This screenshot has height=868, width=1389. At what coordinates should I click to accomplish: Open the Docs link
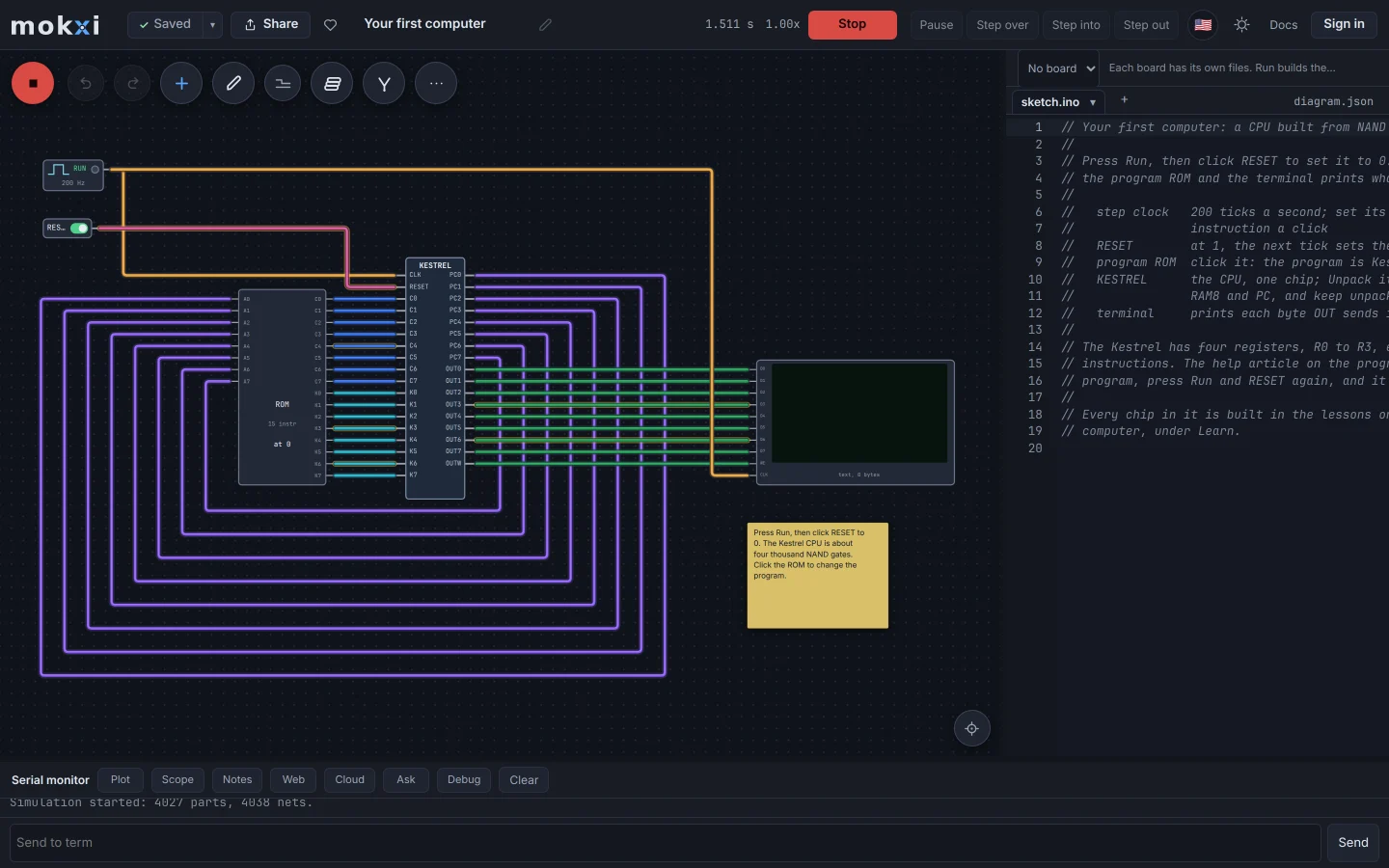1283,25
